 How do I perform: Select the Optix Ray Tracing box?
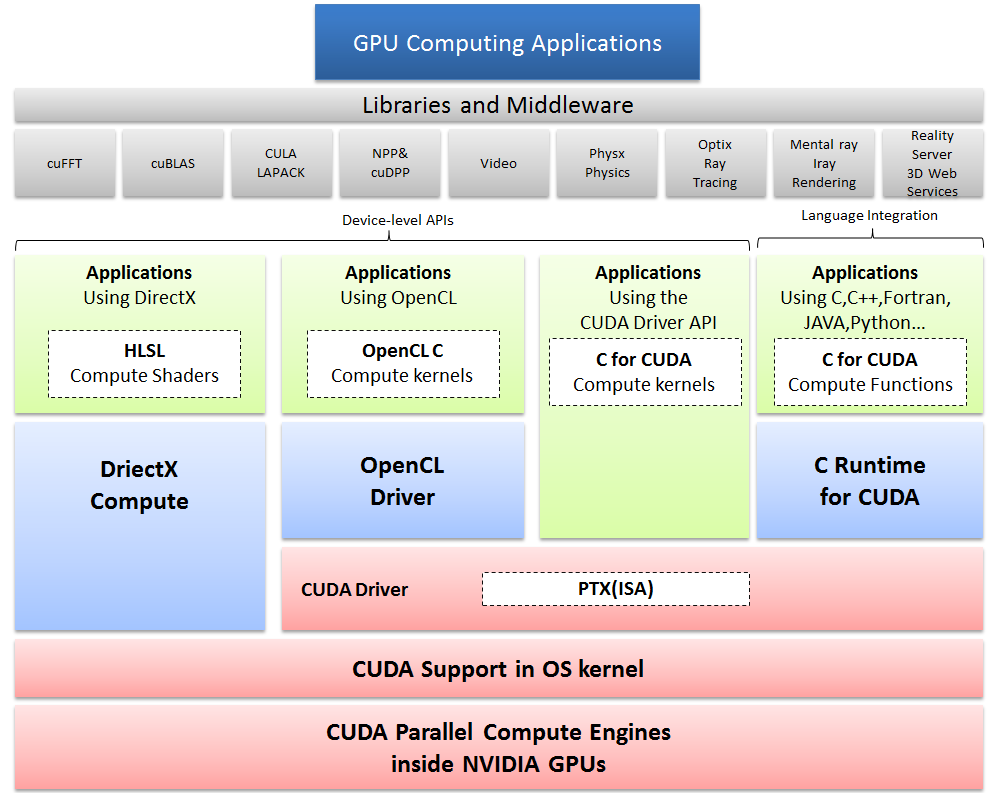pyautogui.click(x=715, y=163)
